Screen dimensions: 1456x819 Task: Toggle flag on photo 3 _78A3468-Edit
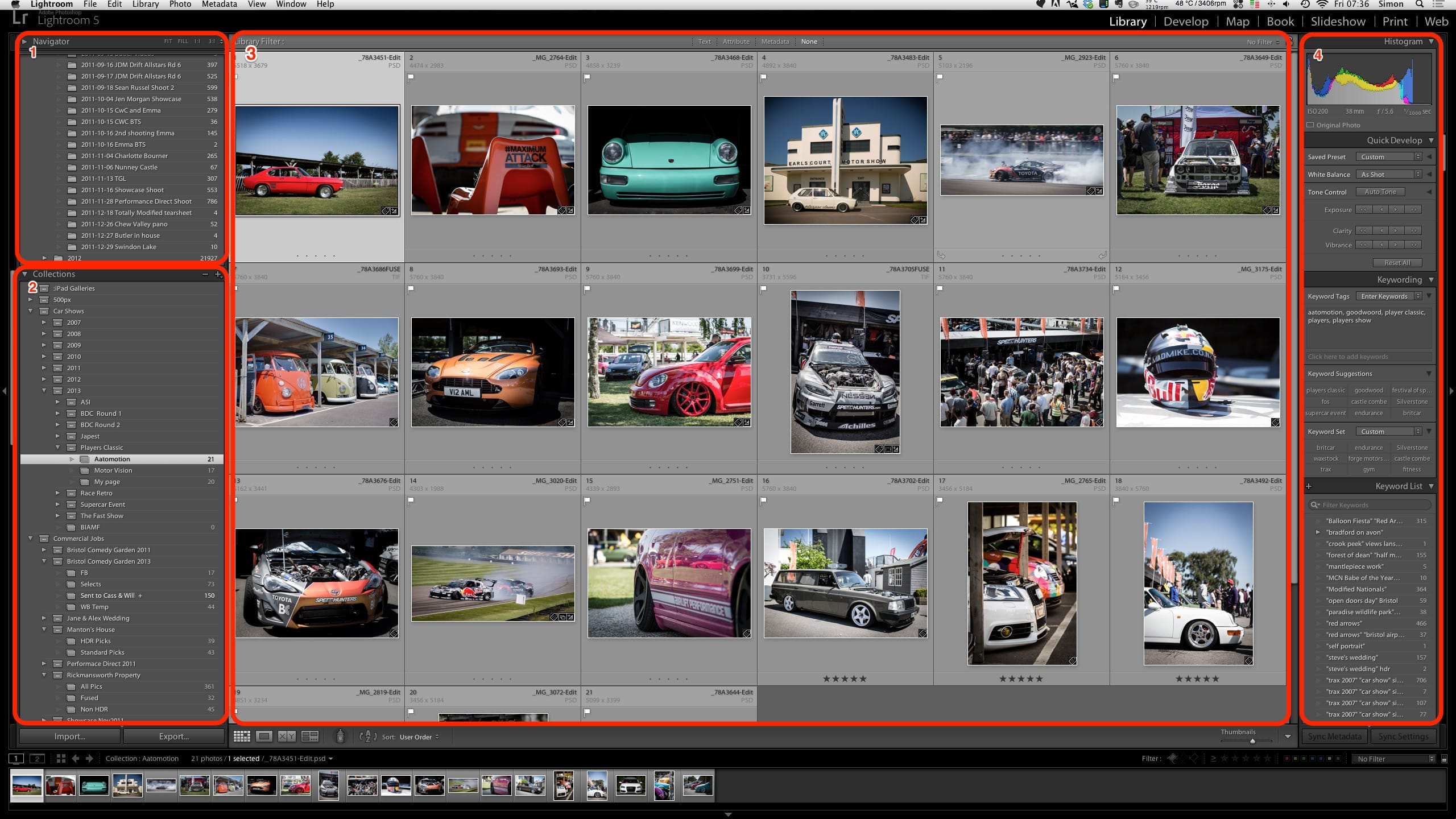pos(588,77)
